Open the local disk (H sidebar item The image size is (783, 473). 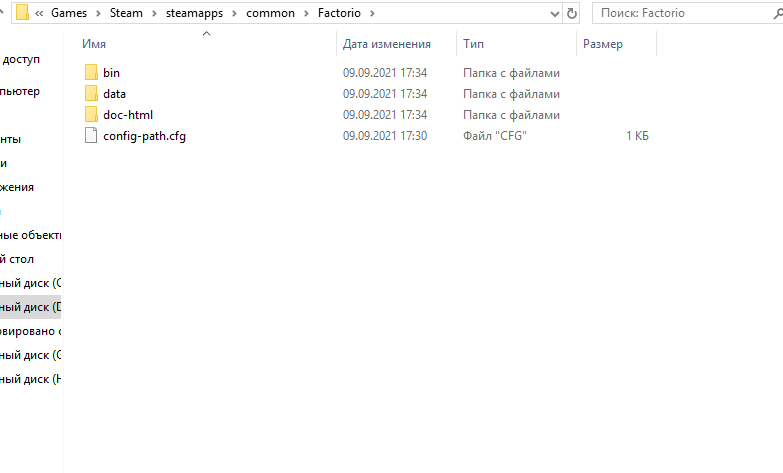[30, 379]
